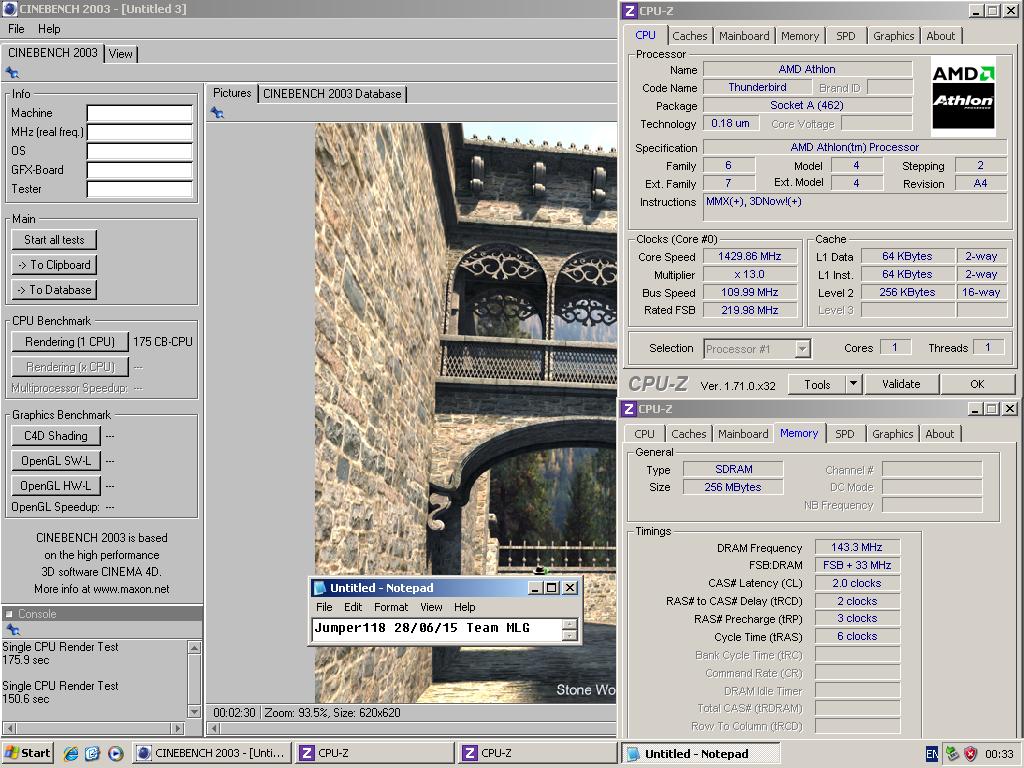Open the Format menu in Notepad
The width and height of the screenshot is (1024, 768).
(x=391, y=607)
